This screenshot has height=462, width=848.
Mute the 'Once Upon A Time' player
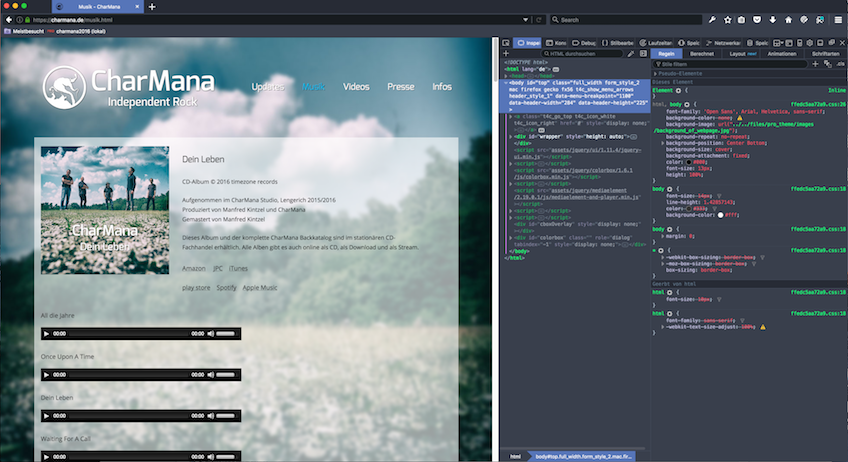pyautogui.click(x=211, y=375)
